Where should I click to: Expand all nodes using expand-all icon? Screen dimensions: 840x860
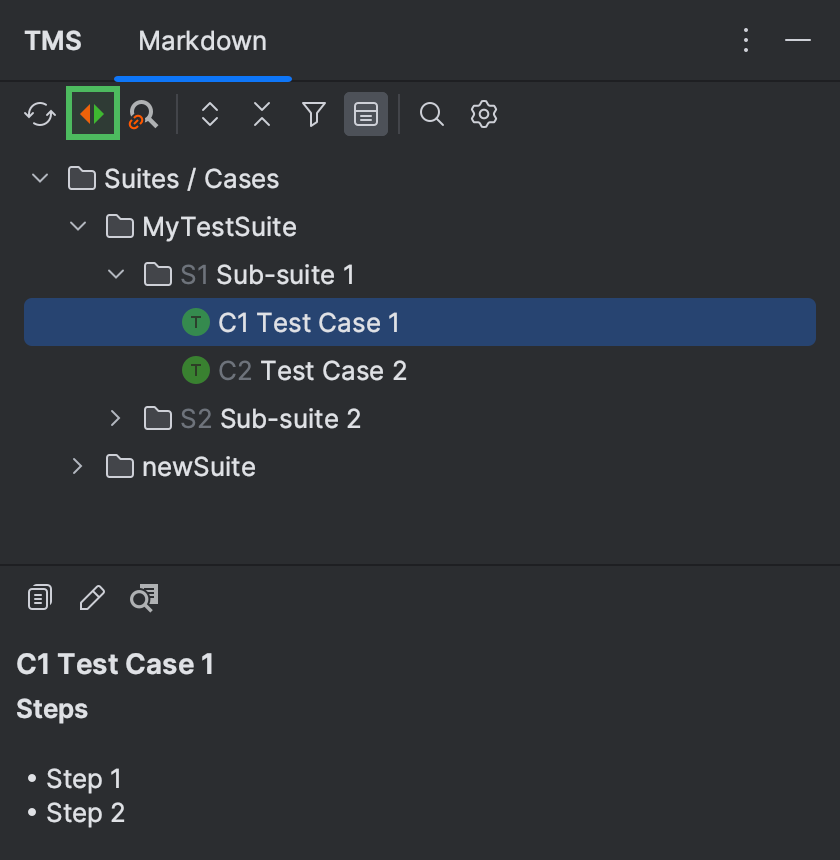coord(211,114)
